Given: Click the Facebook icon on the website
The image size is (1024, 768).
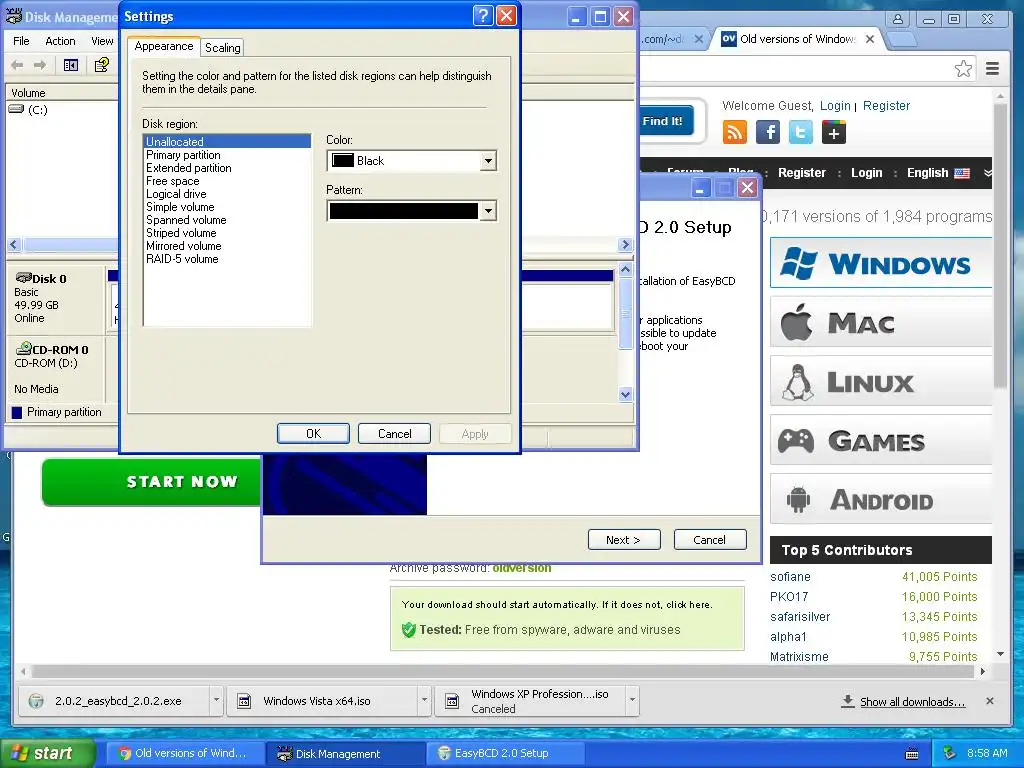Looking at the screenshot, I should pos(768,132).
